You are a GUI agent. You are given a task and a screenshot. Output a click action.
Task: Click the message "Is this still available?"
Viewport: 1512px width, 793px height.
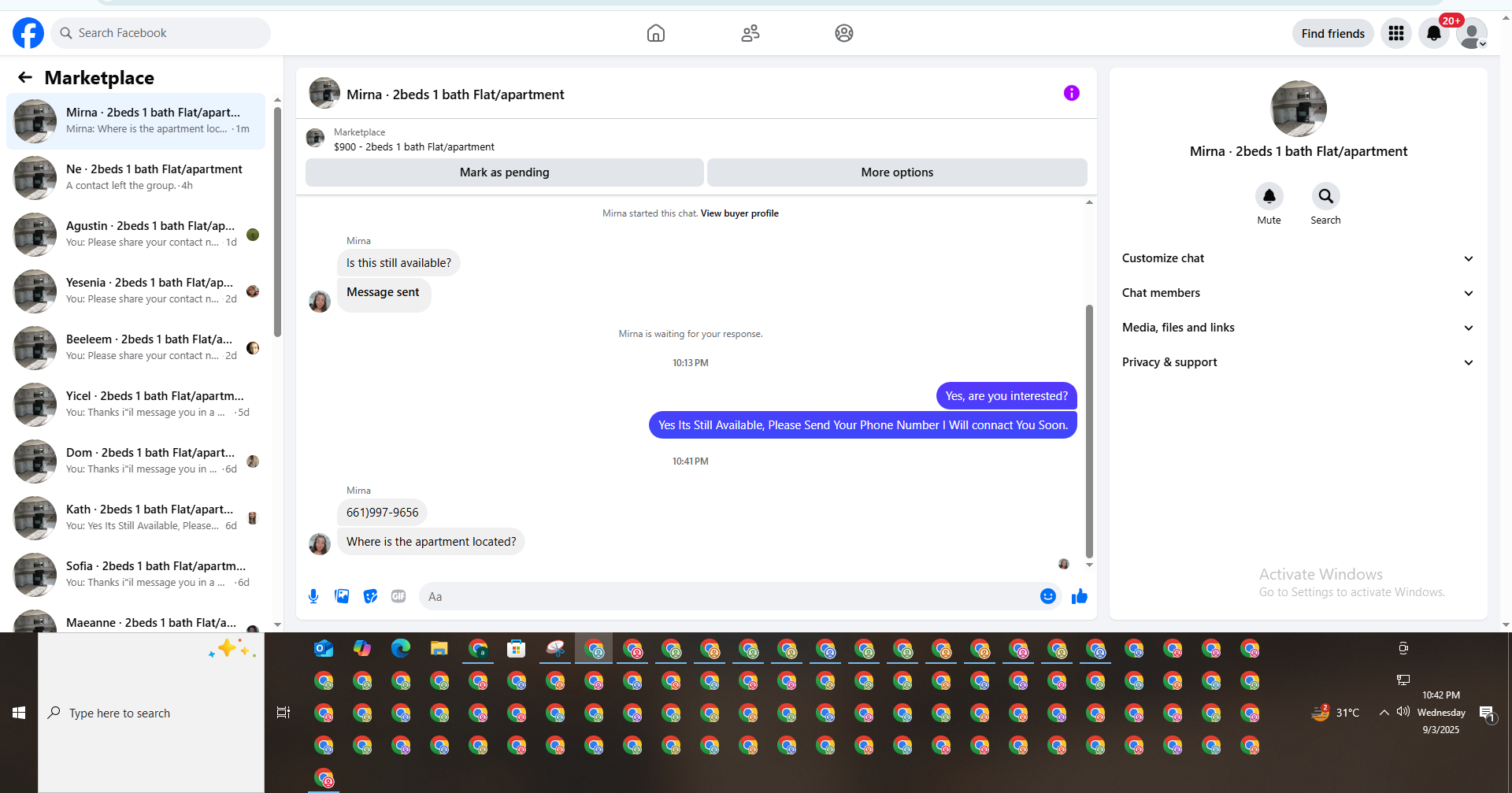click(x=398, y=263)
